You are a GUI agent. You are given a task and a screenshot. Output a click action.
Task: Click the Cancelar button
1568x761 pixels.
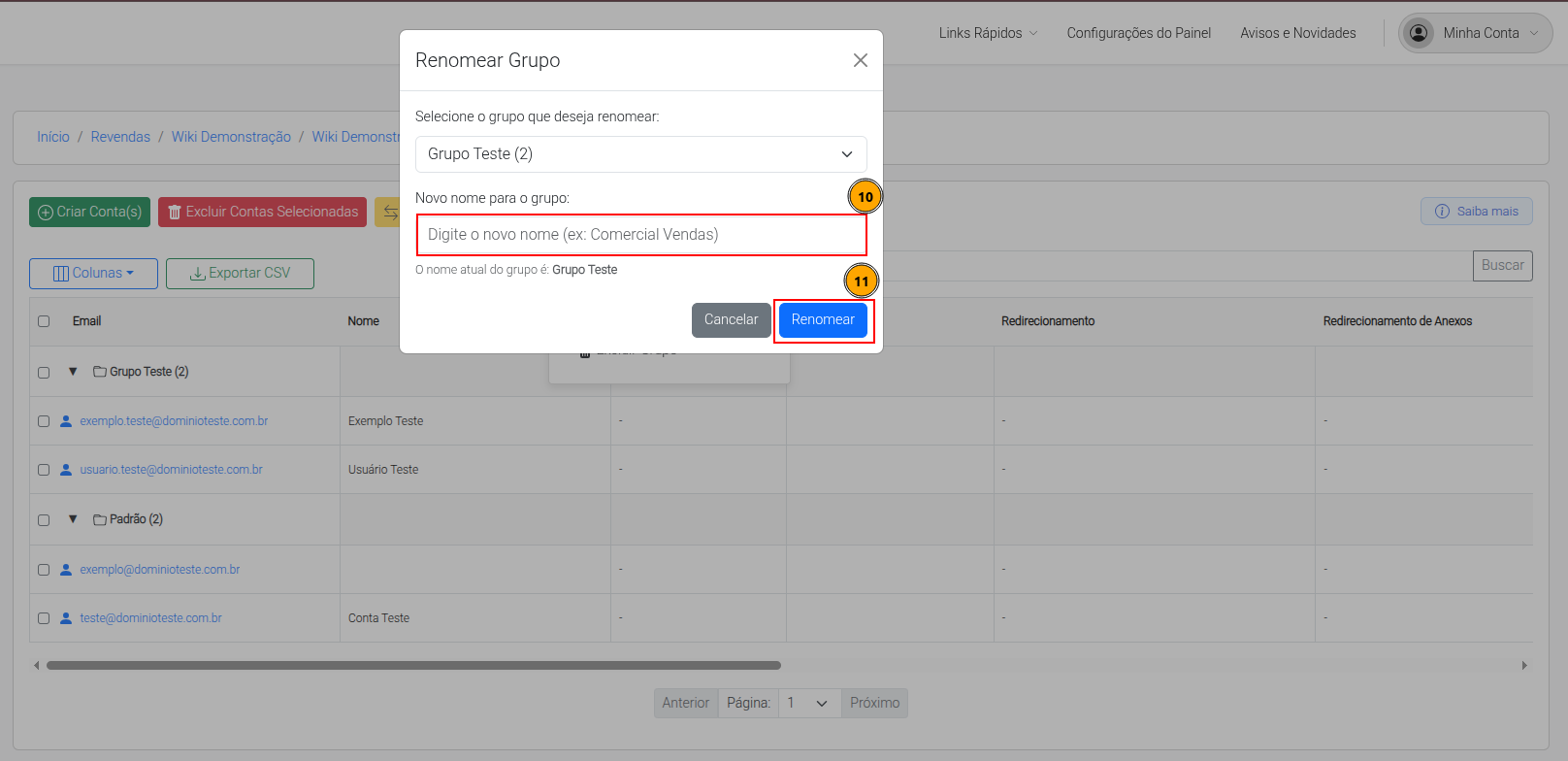click(x=732, y=319)
